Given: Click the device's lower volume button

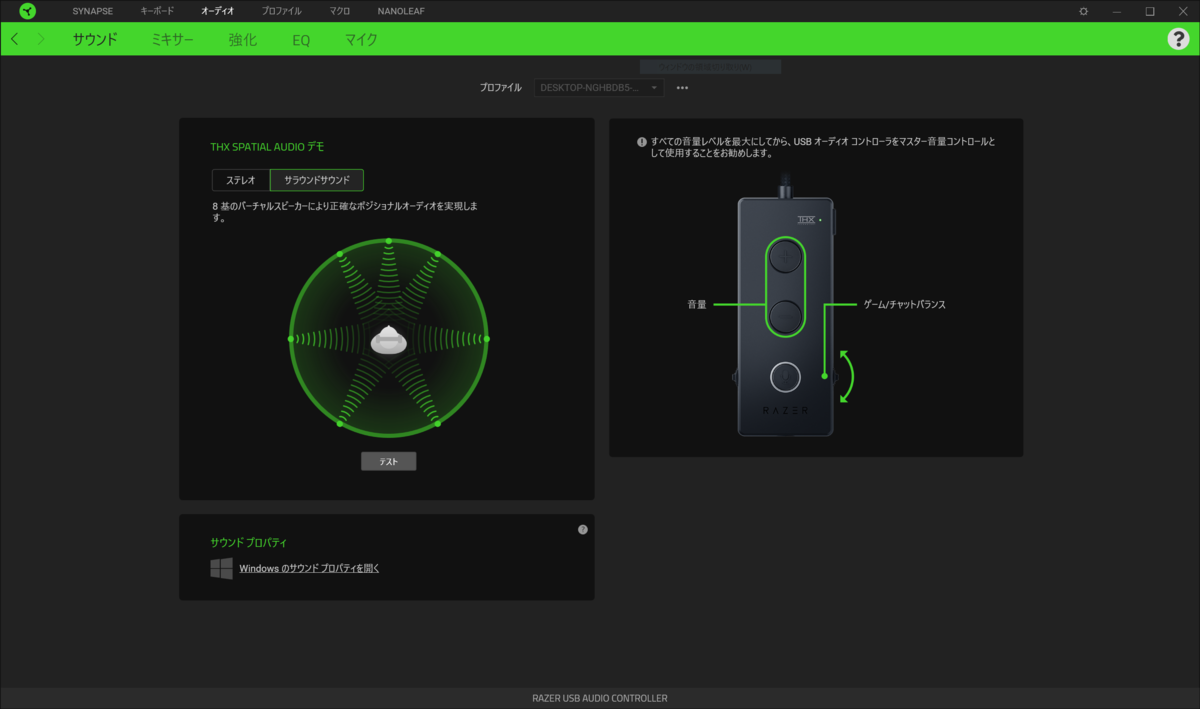Looking at the screenshot, I should [786, 315].
